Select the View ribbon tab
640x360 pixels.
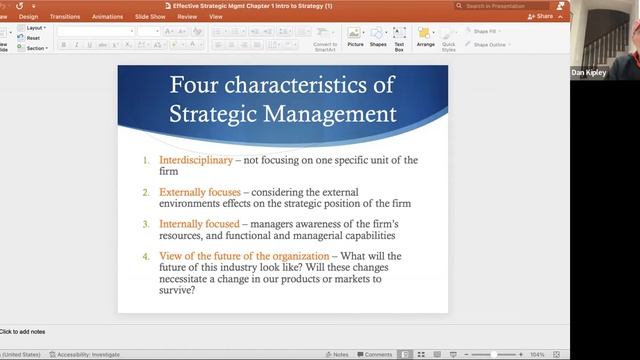point(216,17)
